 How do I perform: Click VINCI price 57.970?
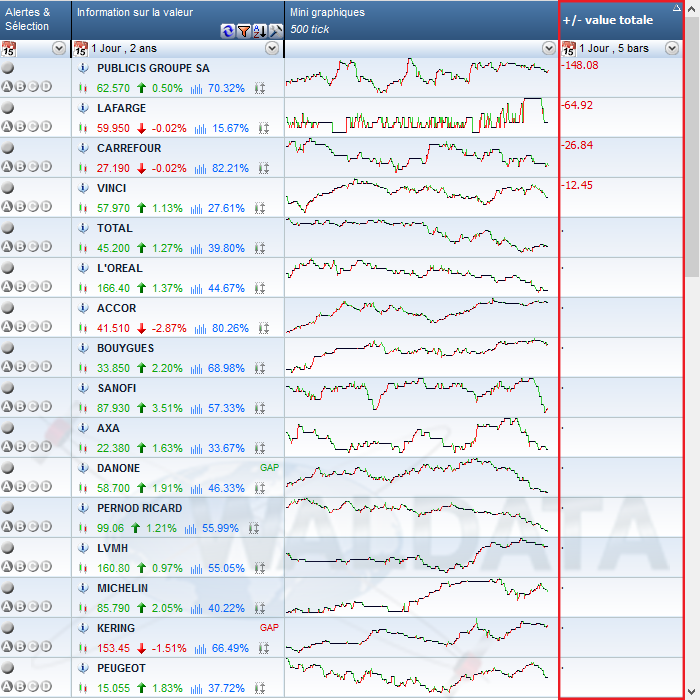point(113,208)
